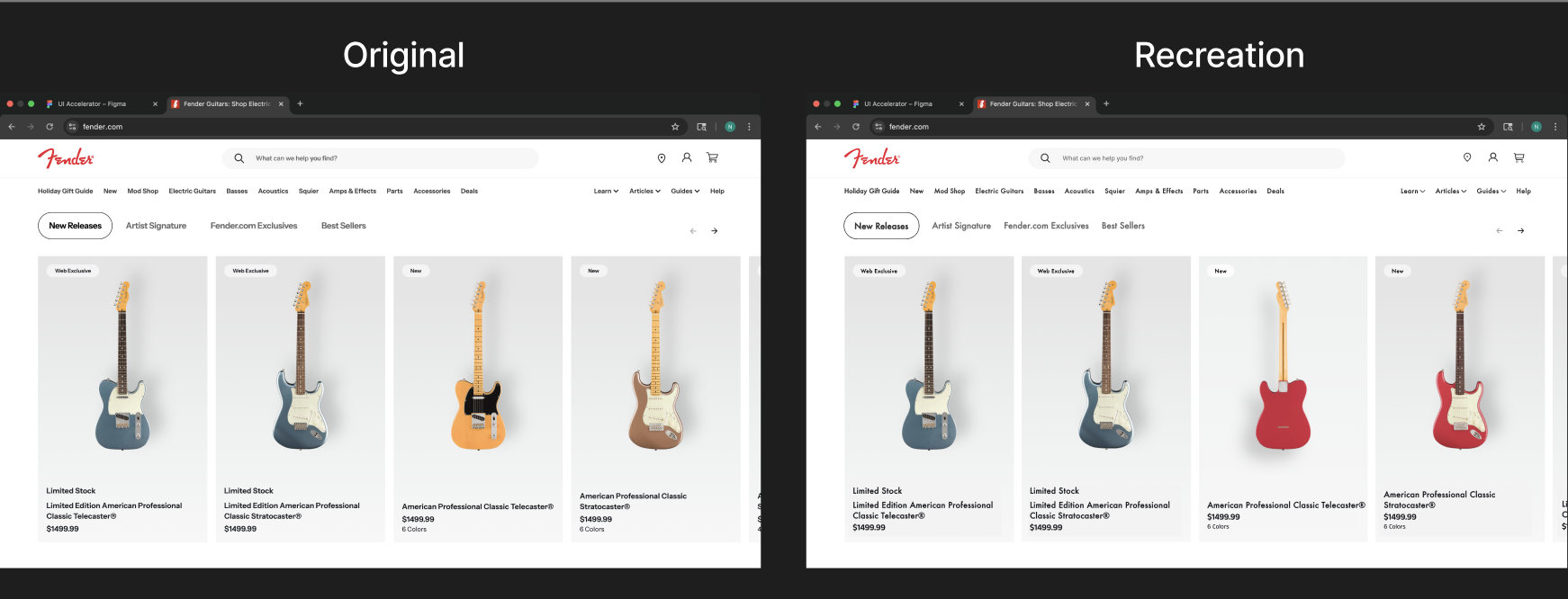Click the Fender logo in the Original page

[x=66, y=158]
